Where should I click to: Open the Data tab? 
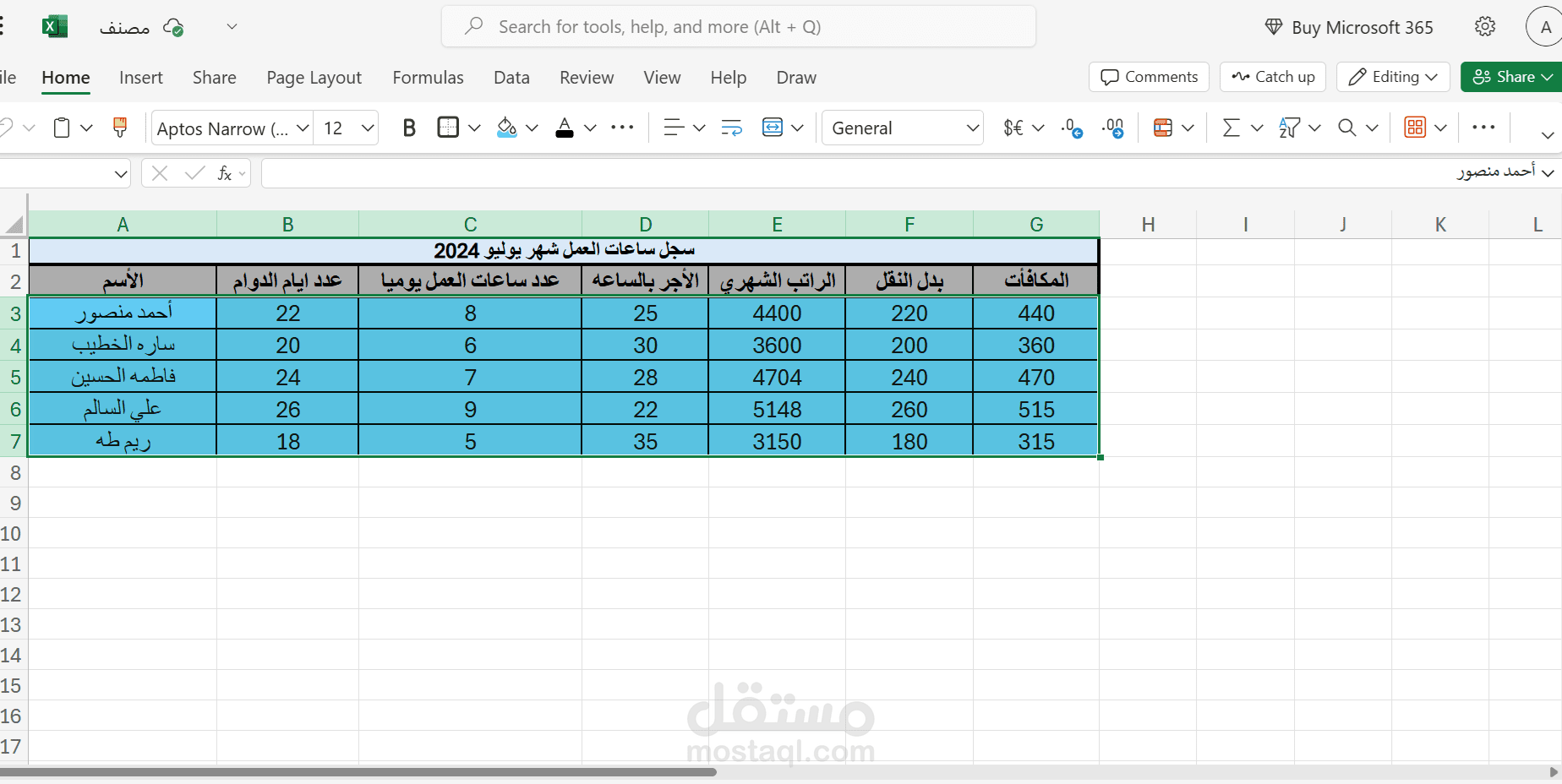[511, 78]
